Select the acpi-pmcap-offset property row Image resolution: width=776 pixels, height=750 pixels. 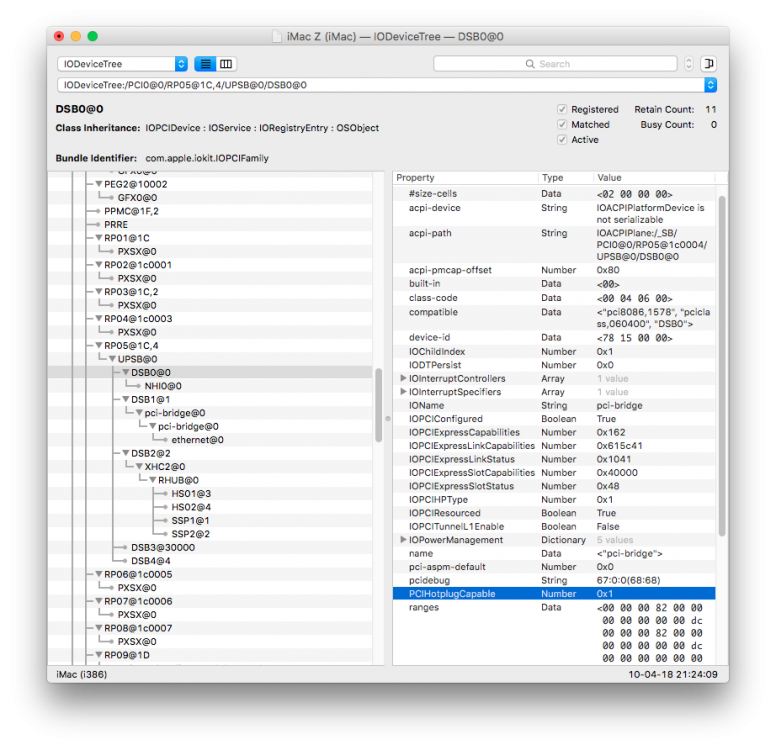coord(554,270)
